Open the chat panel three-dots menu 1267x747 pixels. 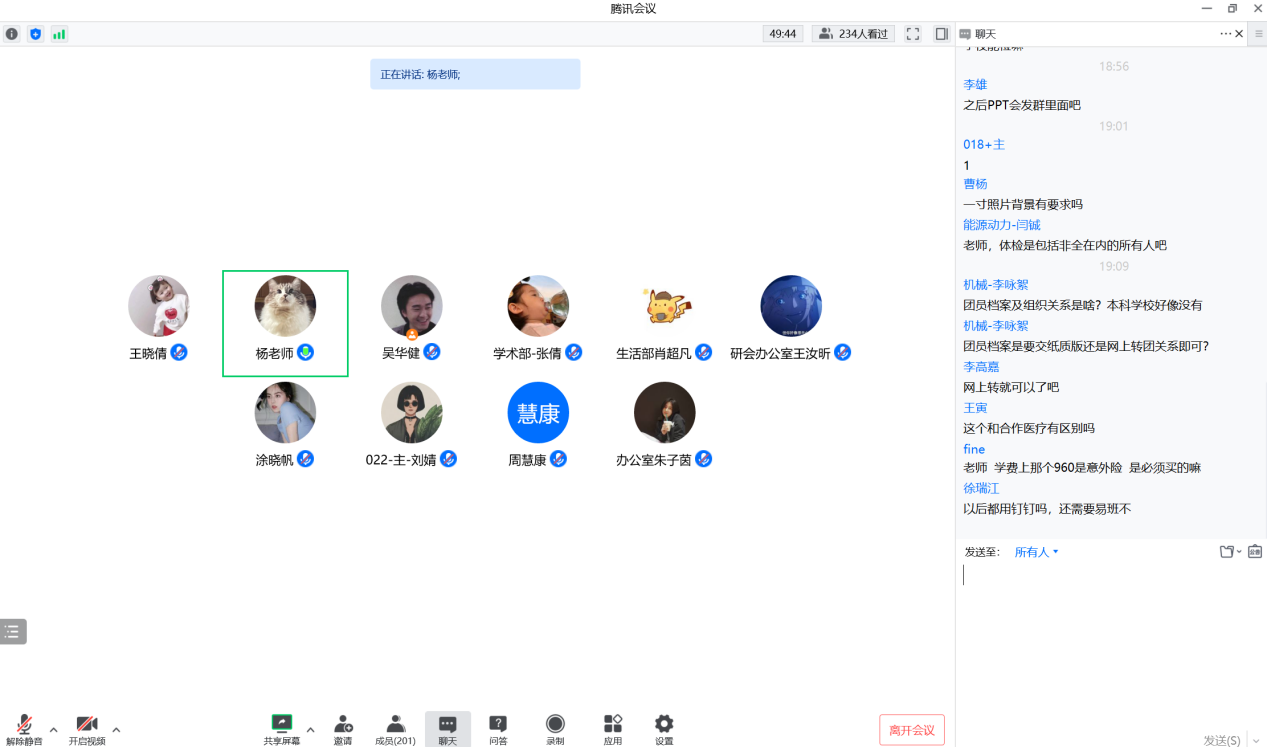tap(1225, 34)
